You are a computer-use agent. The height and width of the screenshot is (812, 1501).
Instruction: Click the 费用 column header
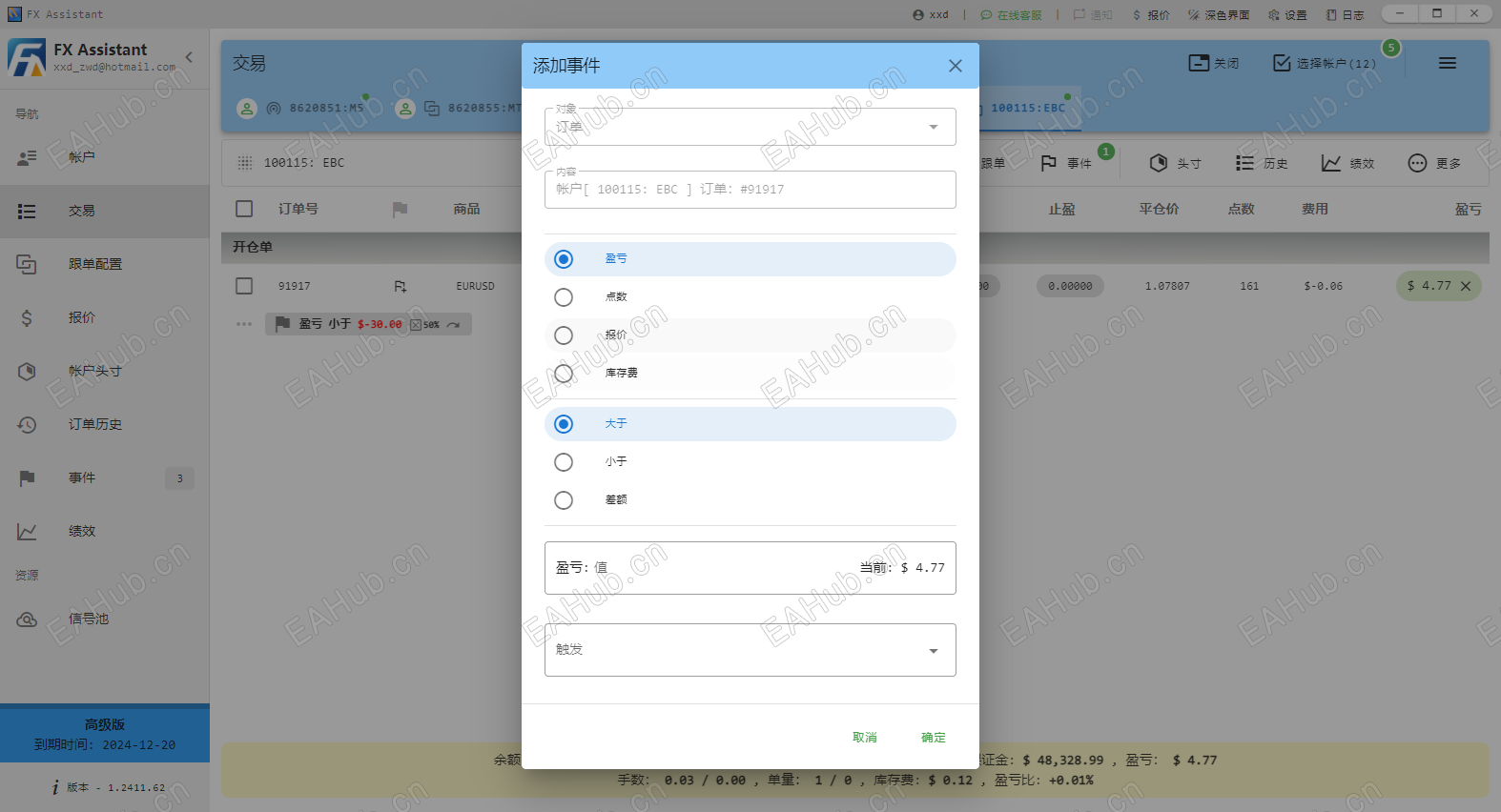[1315, 209]
